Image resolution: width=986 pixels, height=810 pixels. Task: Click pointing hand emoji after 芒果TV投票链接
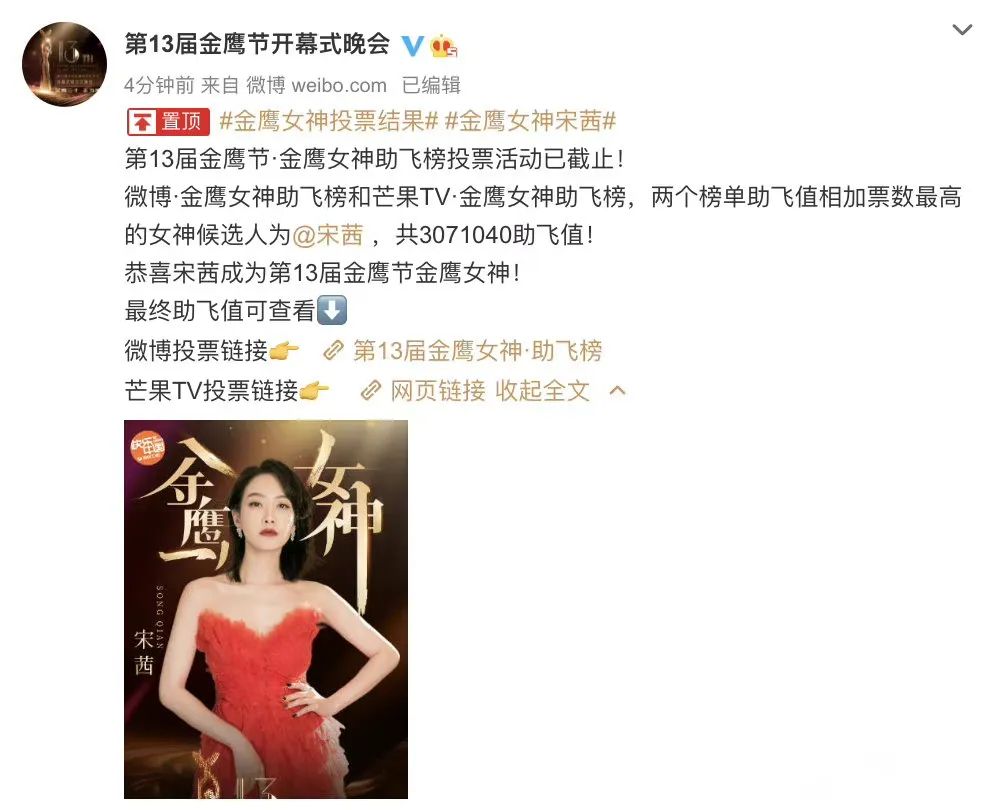pyautogui.click(x=314, y=391)
